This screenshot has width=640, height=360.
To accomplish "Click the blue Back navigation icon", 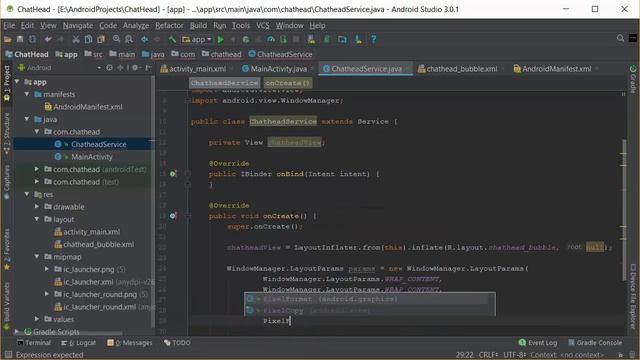I will [x=144, y=40].
